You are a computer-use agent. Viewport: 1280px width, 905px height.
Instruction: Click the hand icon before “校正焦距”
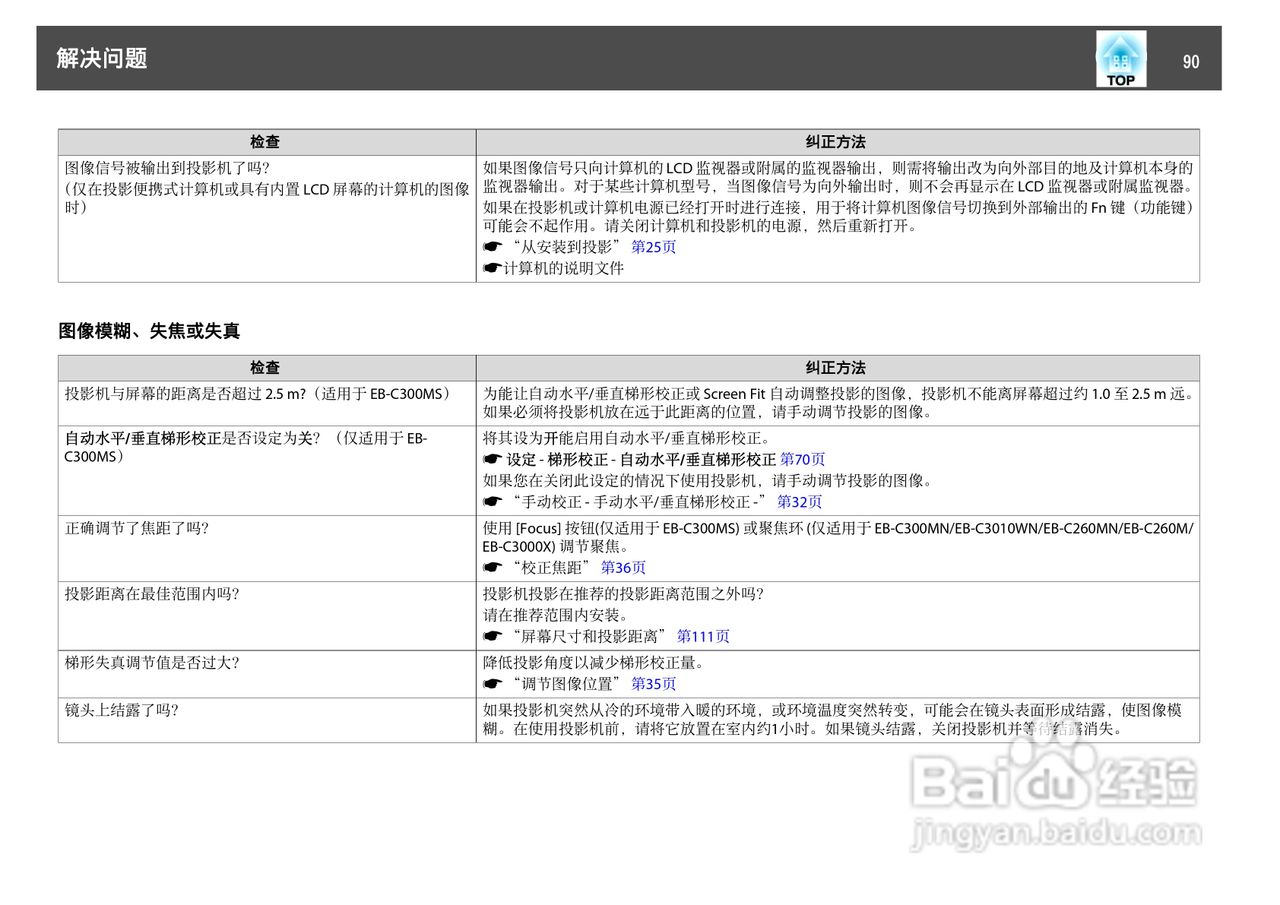tap(492, 568)
